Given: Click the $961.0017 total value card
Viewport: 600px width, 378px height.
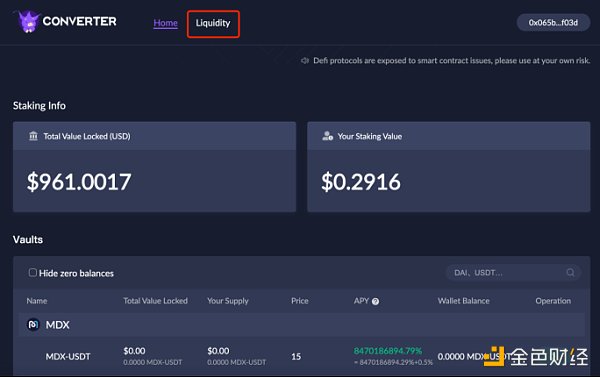Looking at the screenshot, I should (154, 167).
